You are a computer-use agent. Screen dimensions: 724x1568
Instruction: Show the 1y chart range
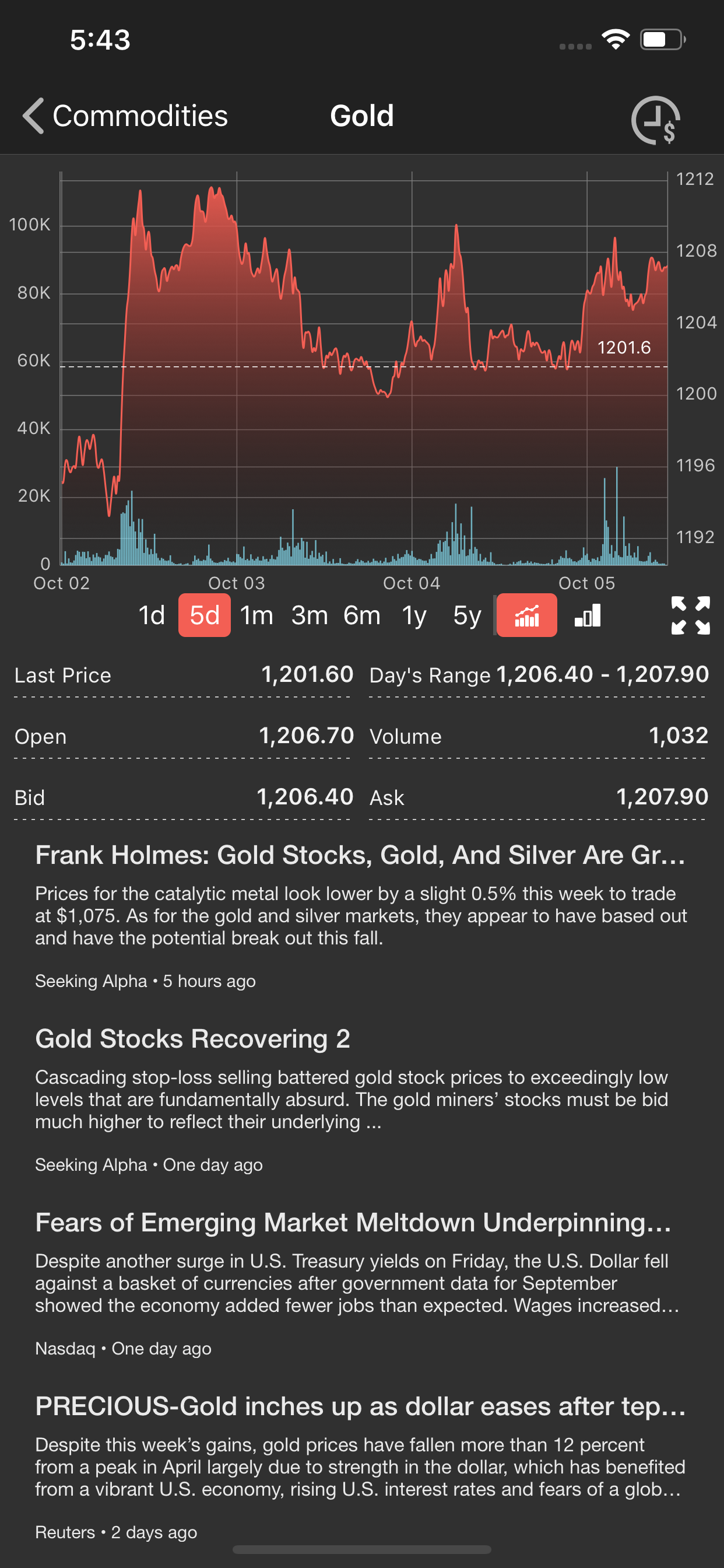[x=414, y=615]
